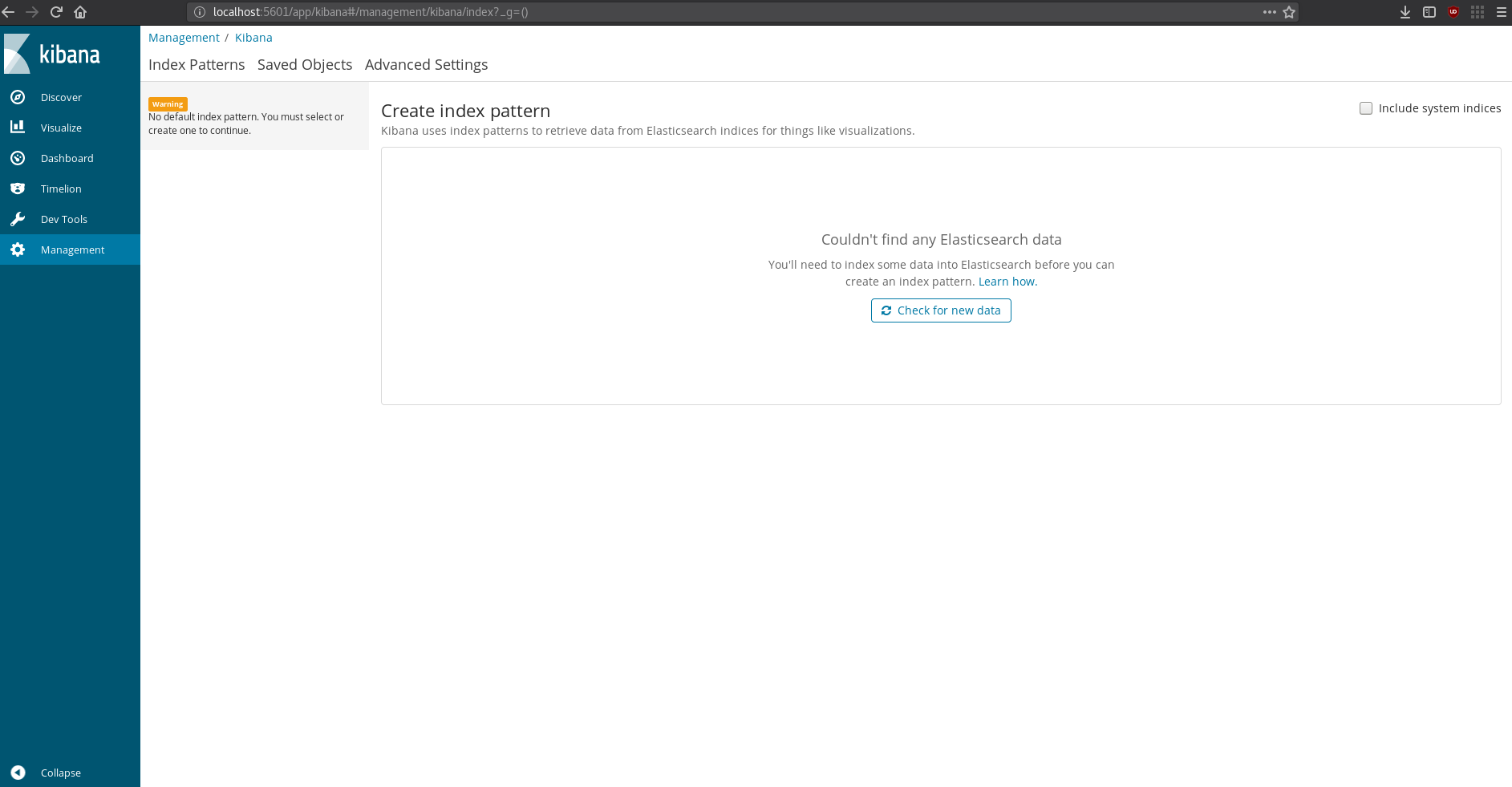This screenshot has width=1512, height=787.
Task: Switch to Advanced Settings tab
Action: point(426,65)
